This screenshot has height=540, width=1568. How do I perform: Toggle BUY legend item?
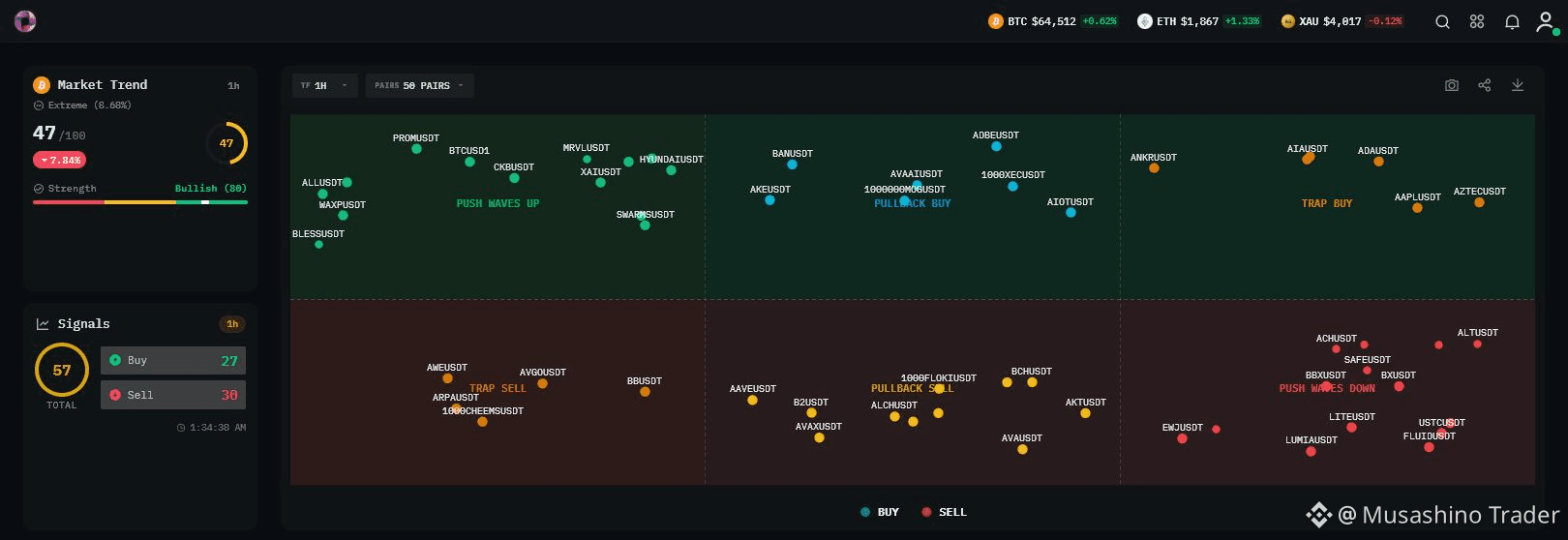click(x=880, y=512)
